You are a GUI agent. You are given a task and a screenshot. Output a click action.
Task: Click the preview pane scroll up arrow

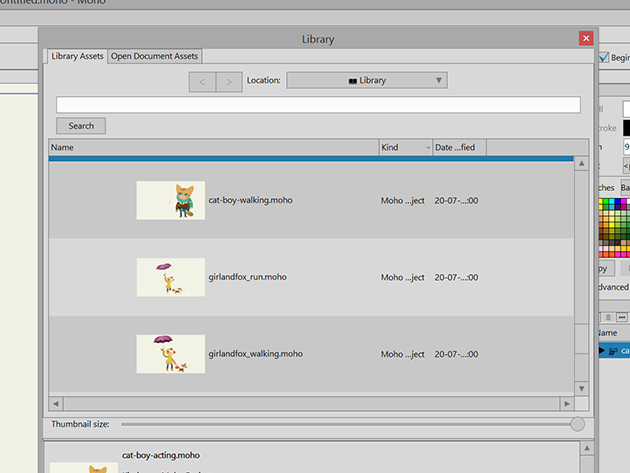pyautogui.click(x=587, y=448)
